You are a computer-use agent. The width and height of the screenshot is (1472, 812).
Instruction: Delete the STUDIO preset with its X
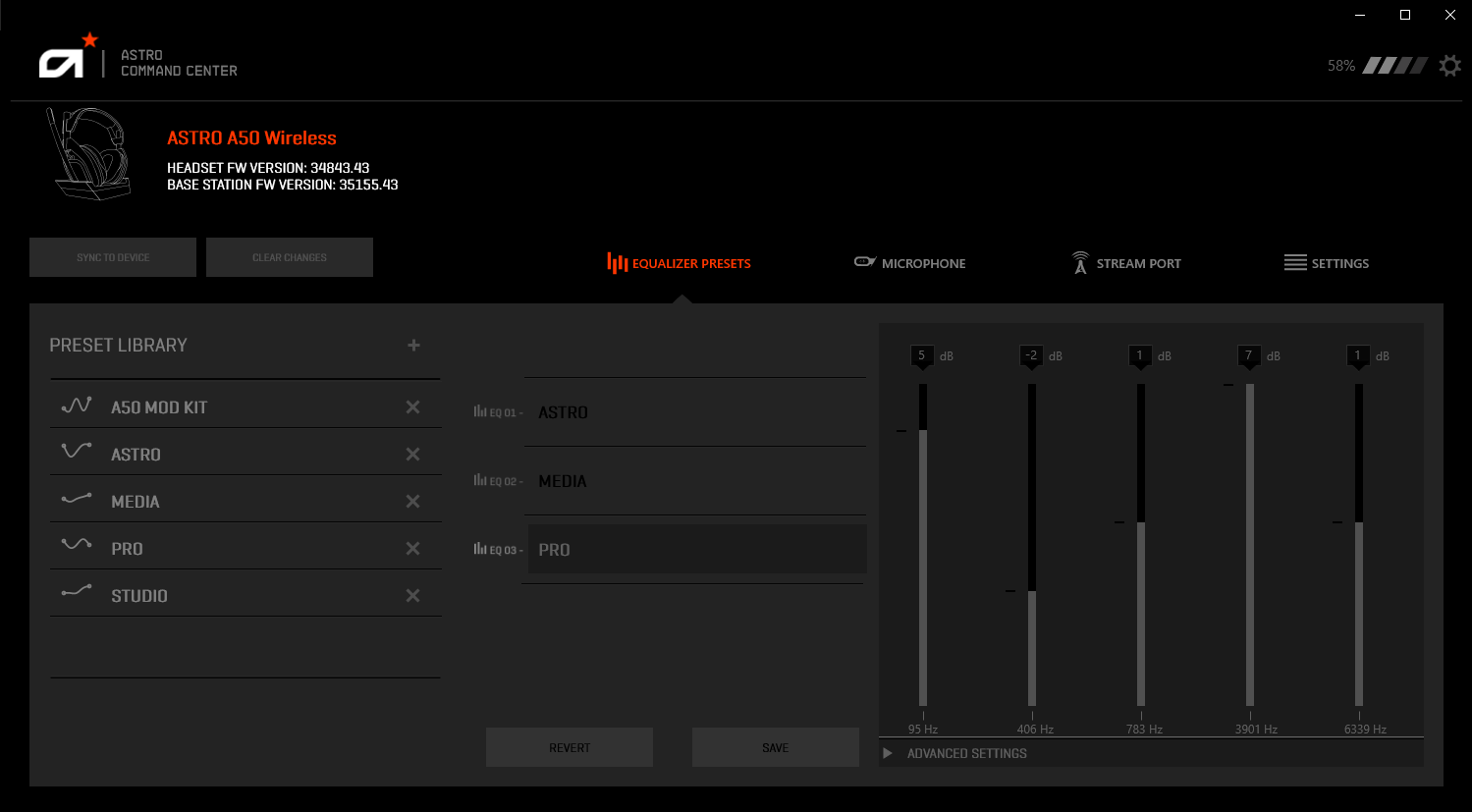pos(412,594)
